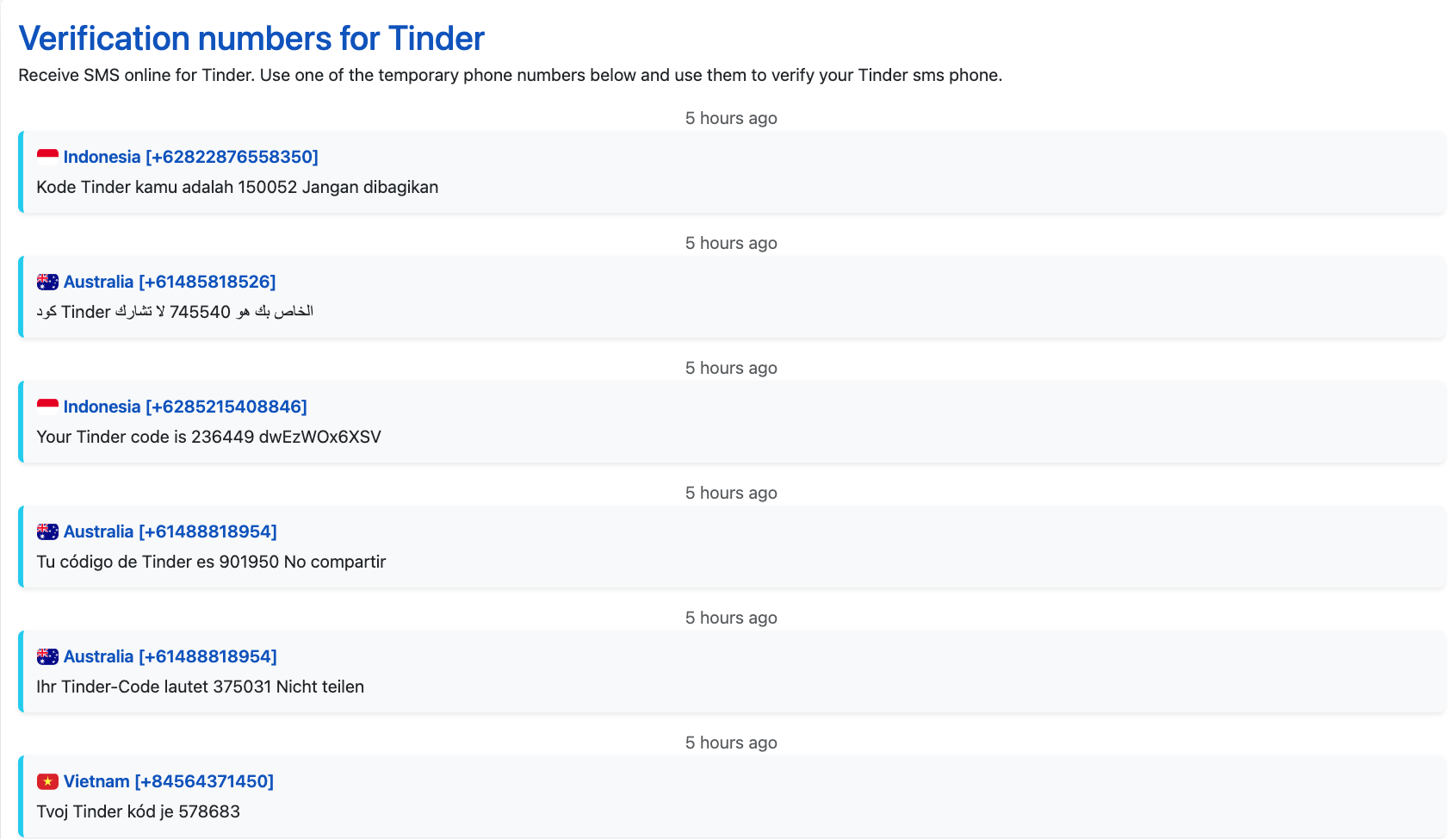Click the German message with code 375031
This screenshot has height=839, width=1456.
coord(201,687)
